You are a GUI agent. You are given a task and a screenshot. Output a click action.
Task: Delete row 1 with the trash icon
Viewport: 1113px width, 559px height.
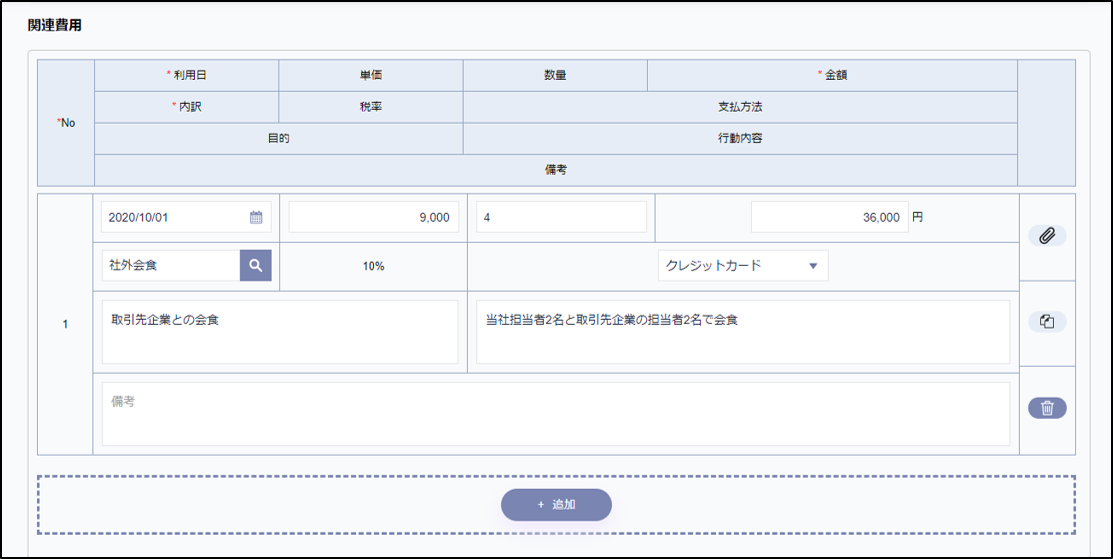pos(1047,408)
